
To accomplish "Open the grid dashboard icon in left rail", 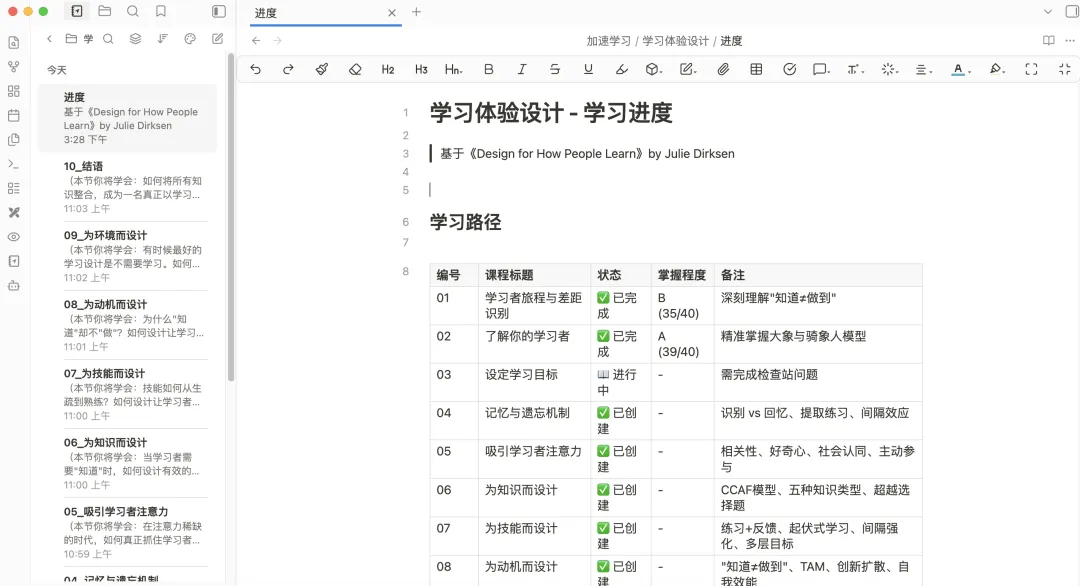I will (14, 91).
